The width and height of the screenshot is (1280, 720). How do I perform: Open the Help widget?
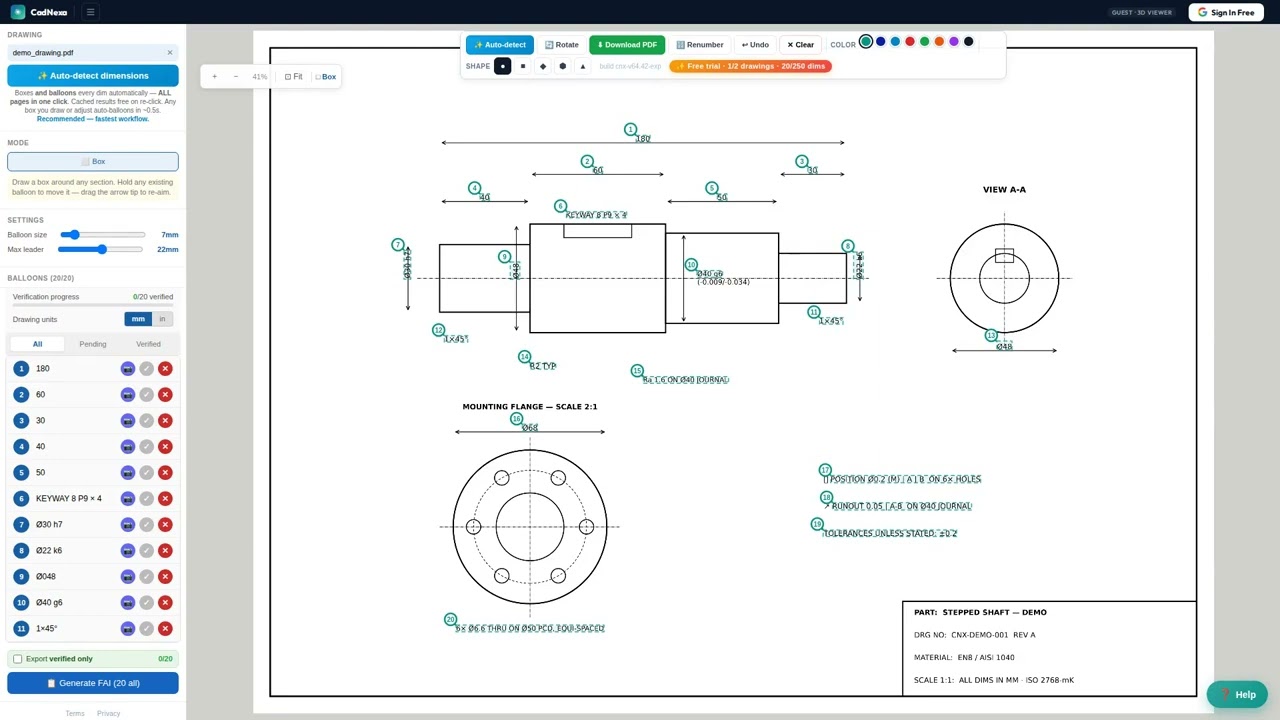point(1237,694)
